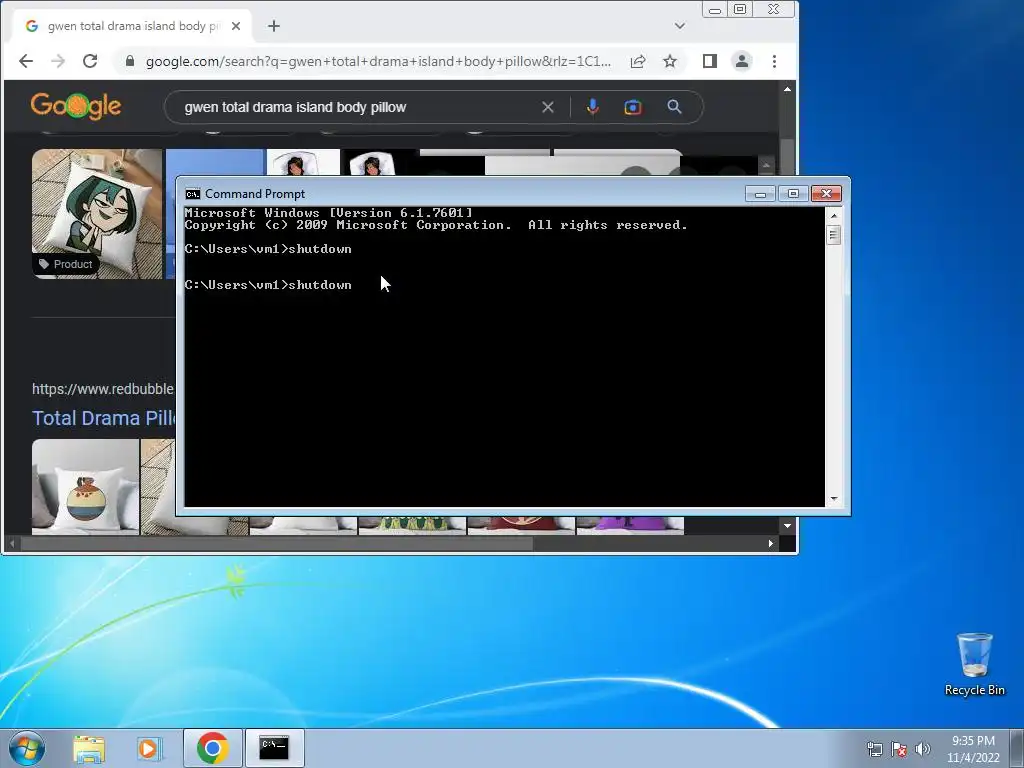Screen dimensions: 1024x768
Task: Open Windows Start menu orb
Action: click(x=27, y=748)
